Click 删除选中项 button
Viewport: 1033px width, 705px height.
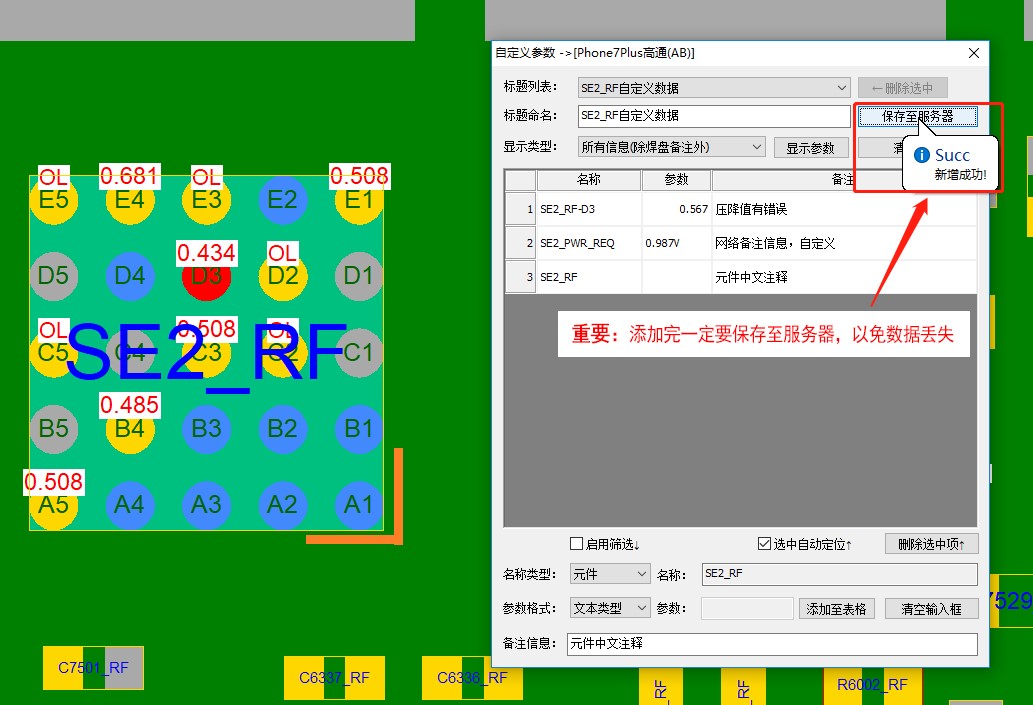[932, 544]
